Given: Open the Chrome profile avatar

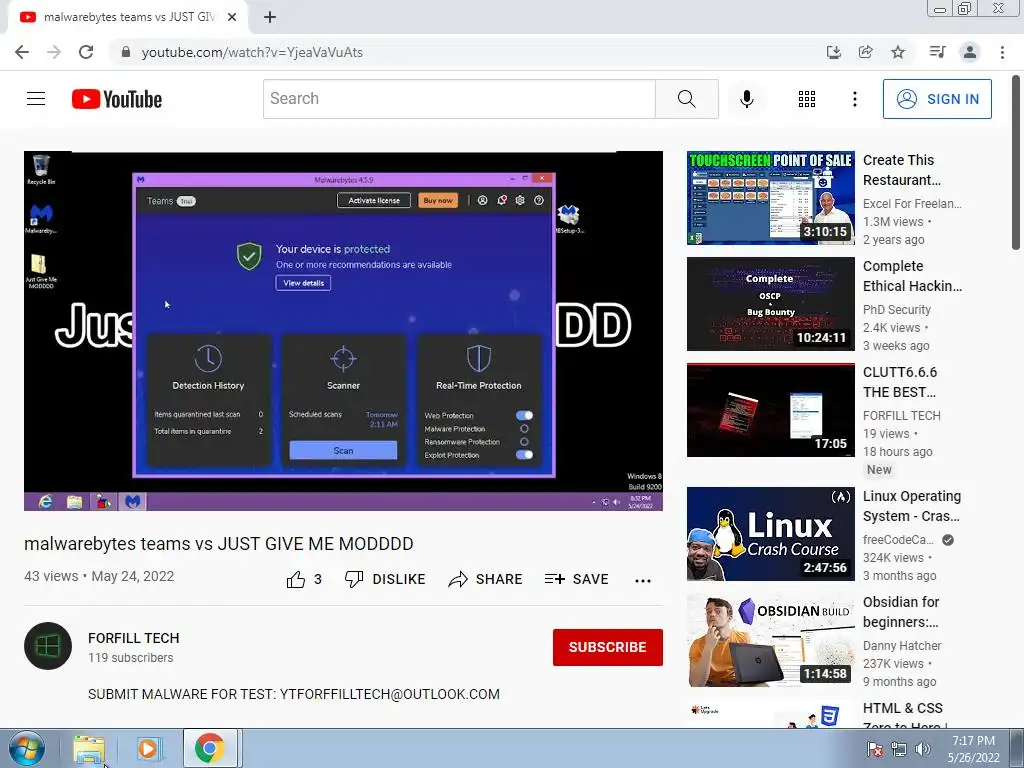Looking at the screenshot, I should [970, 52].
